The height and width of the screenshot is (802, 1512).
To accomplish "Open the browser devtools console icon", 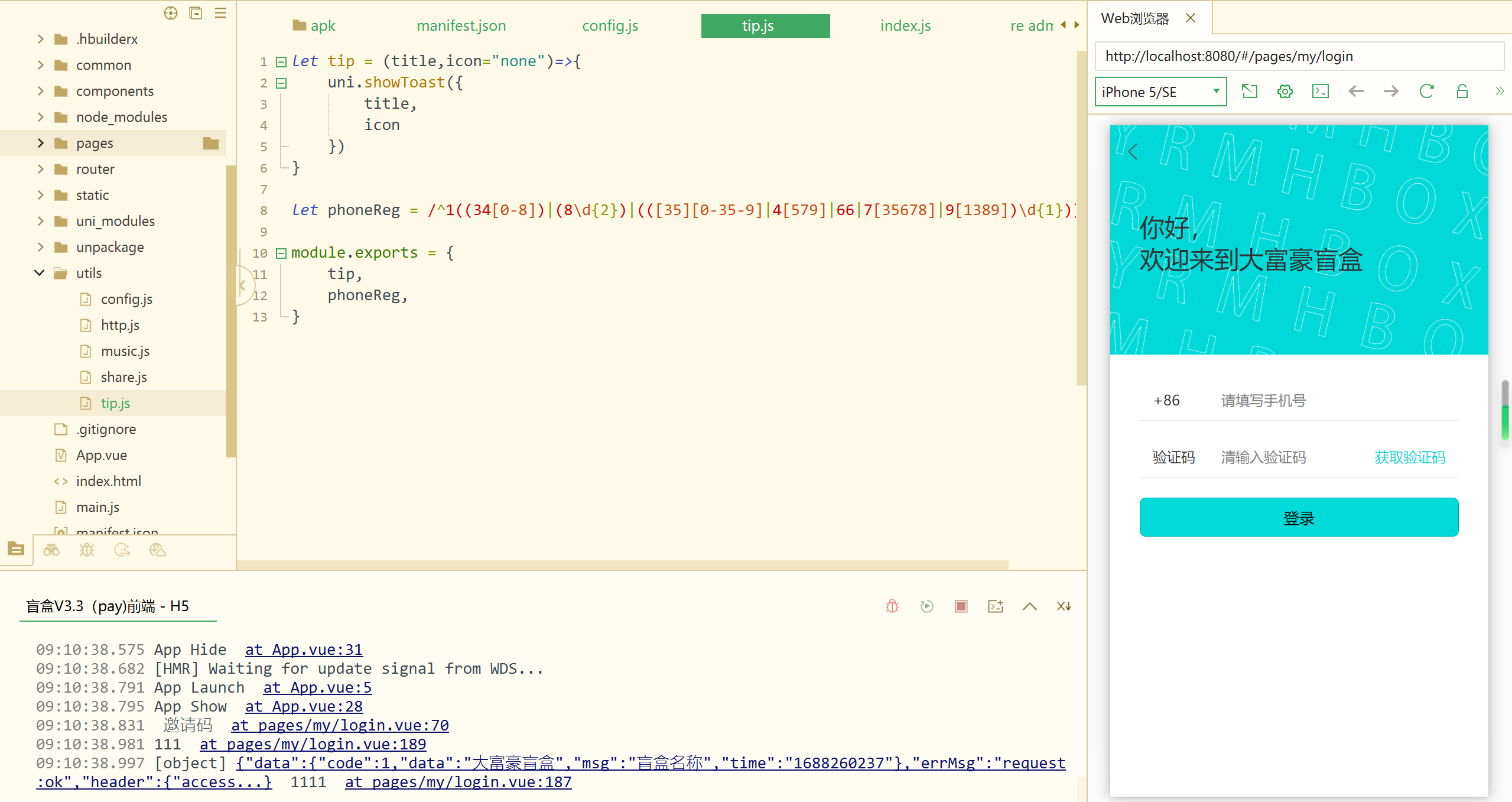I will tap(1320, 92).
